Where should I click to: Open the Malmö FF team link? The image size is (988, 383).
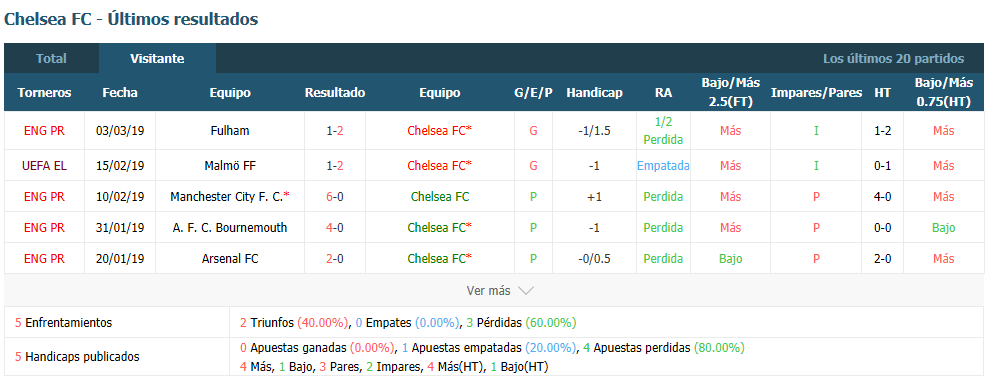tap(230, 166)
